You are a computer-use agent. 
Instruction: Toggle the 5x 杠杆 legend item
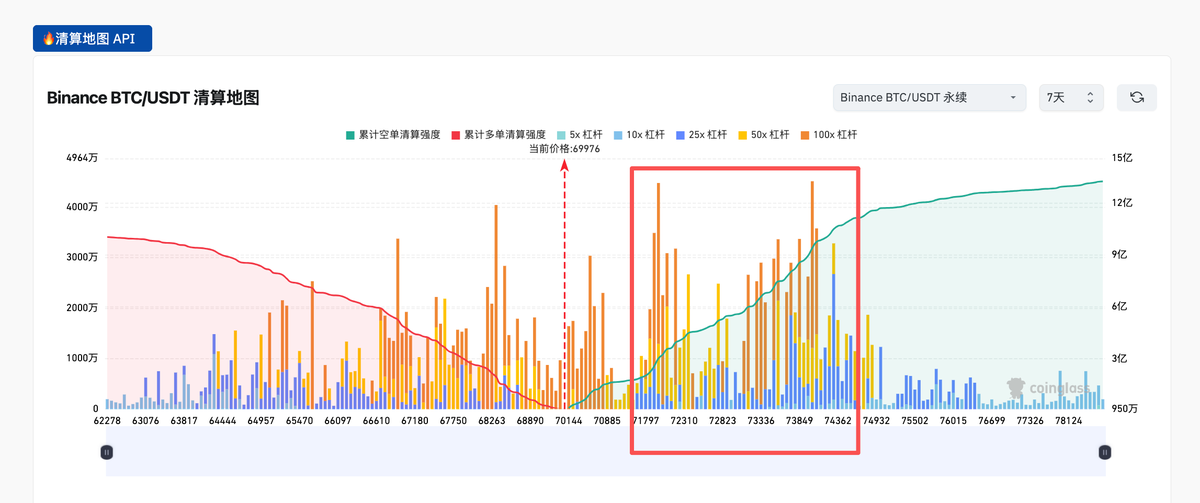pos(579,134)
